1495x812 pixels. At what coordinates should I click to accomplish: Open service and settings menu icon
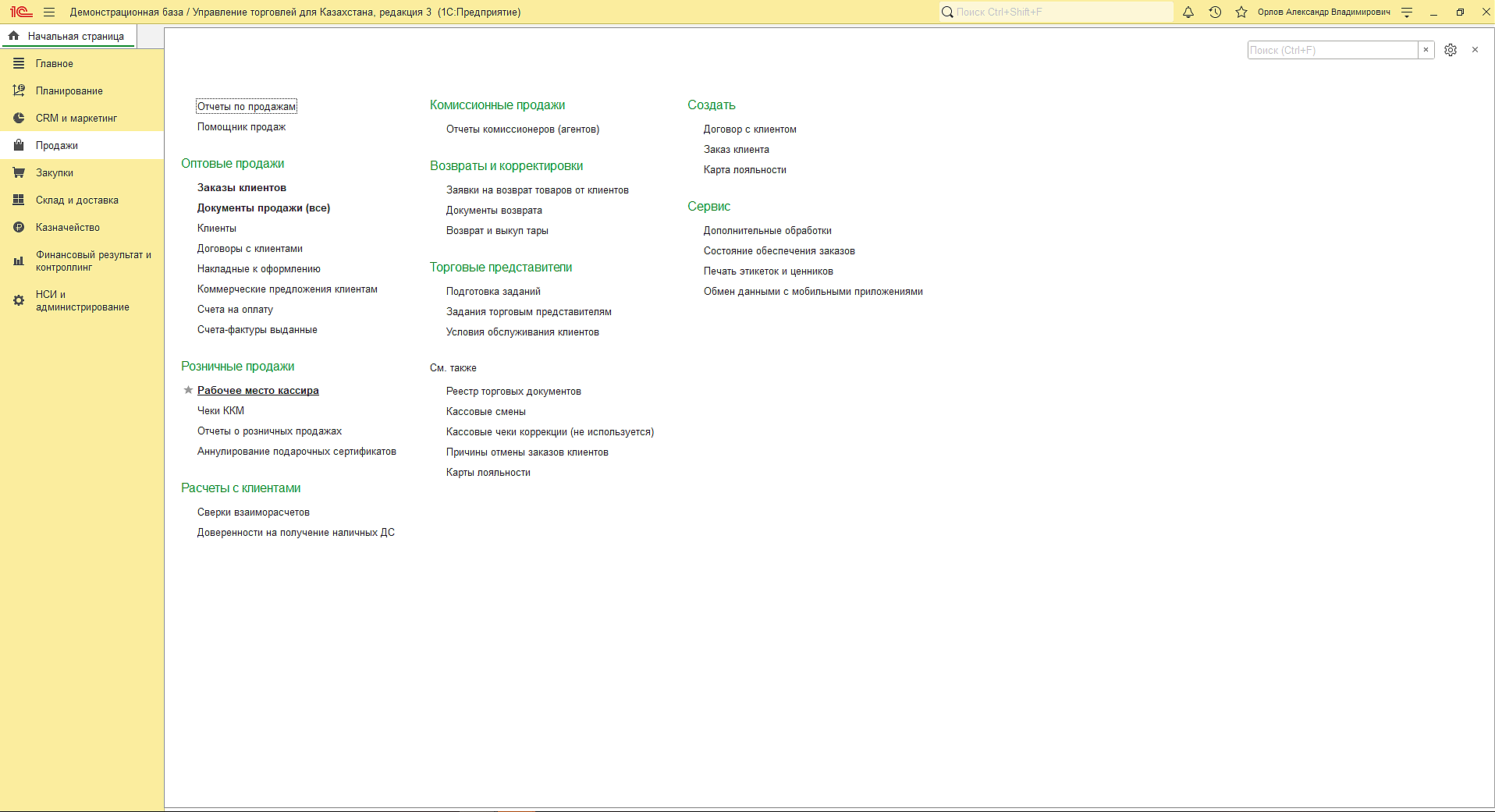pyautogui.click(x=1407, y=12)
